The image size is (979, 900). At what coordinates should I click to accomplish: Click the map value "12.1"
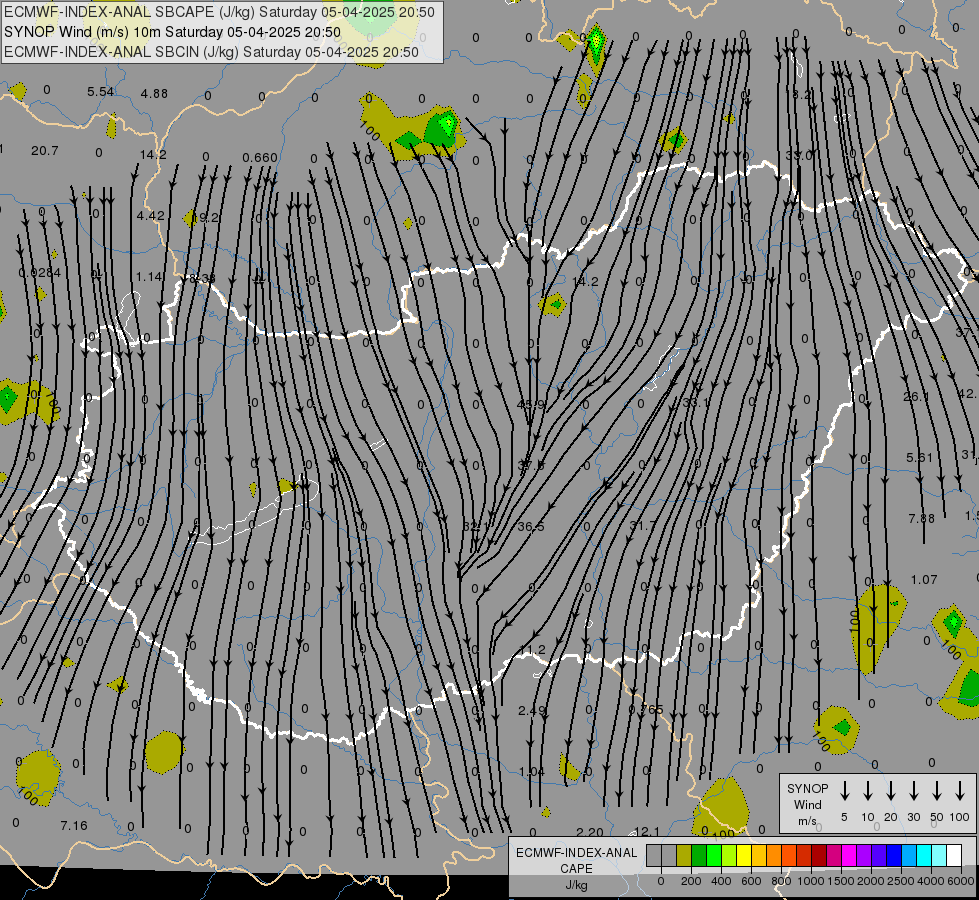tap(646, 831)
